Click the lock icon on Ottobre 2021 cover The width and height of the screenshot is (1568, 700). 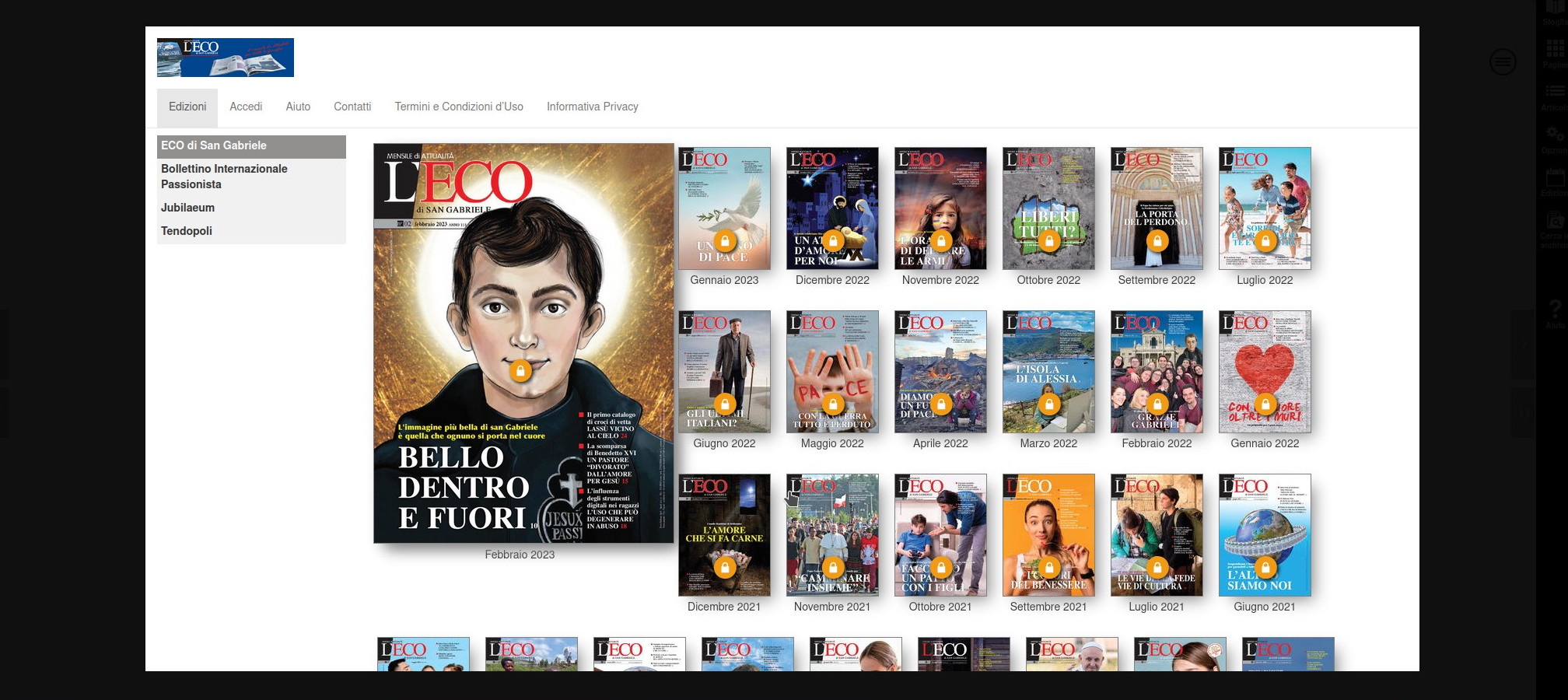tap(941, 567)
